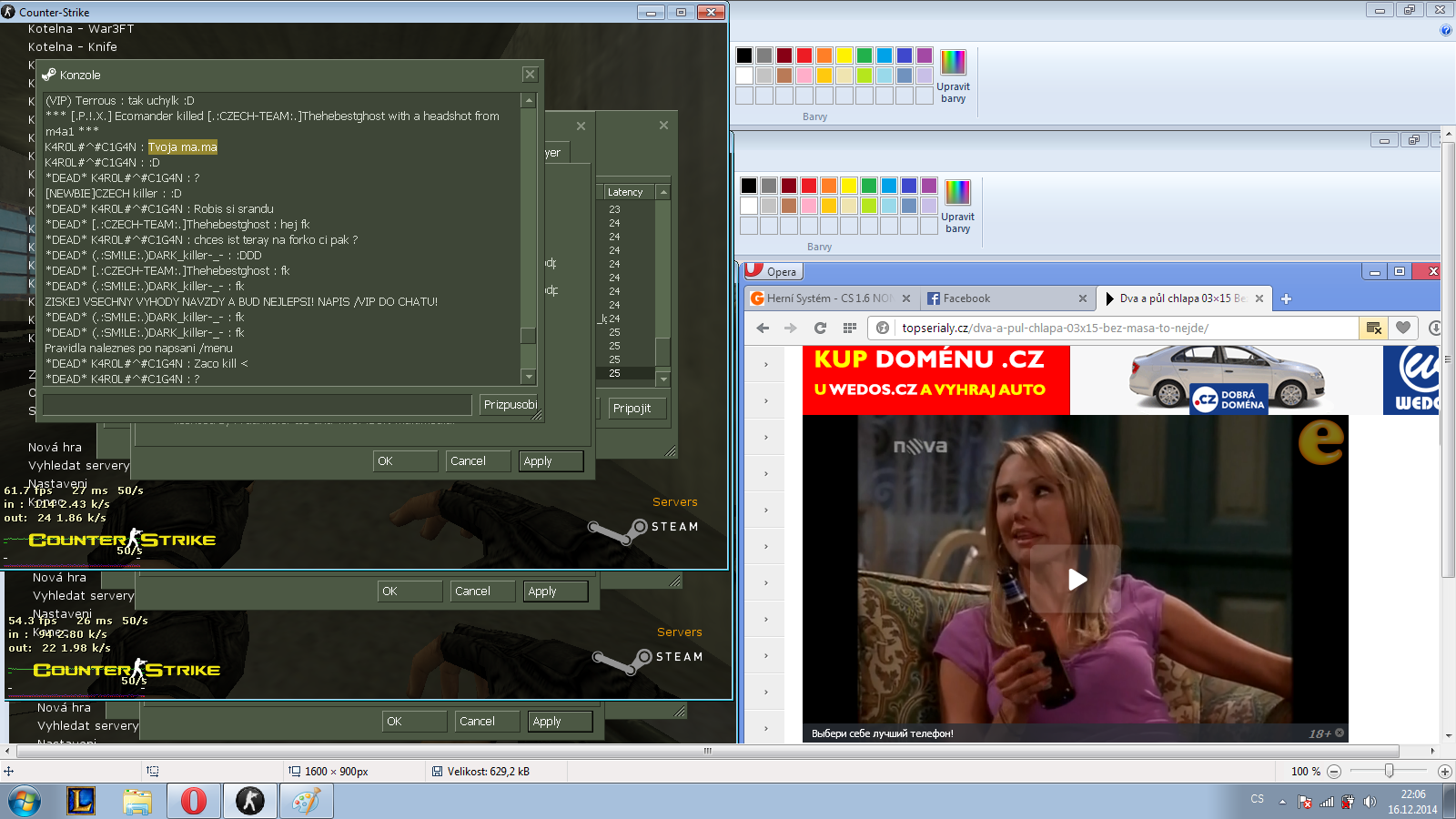Click the blocked-content icon in the address bar
This screenshot has height=819, width=1456.
pyautogui.click(x=1374, y=329)
